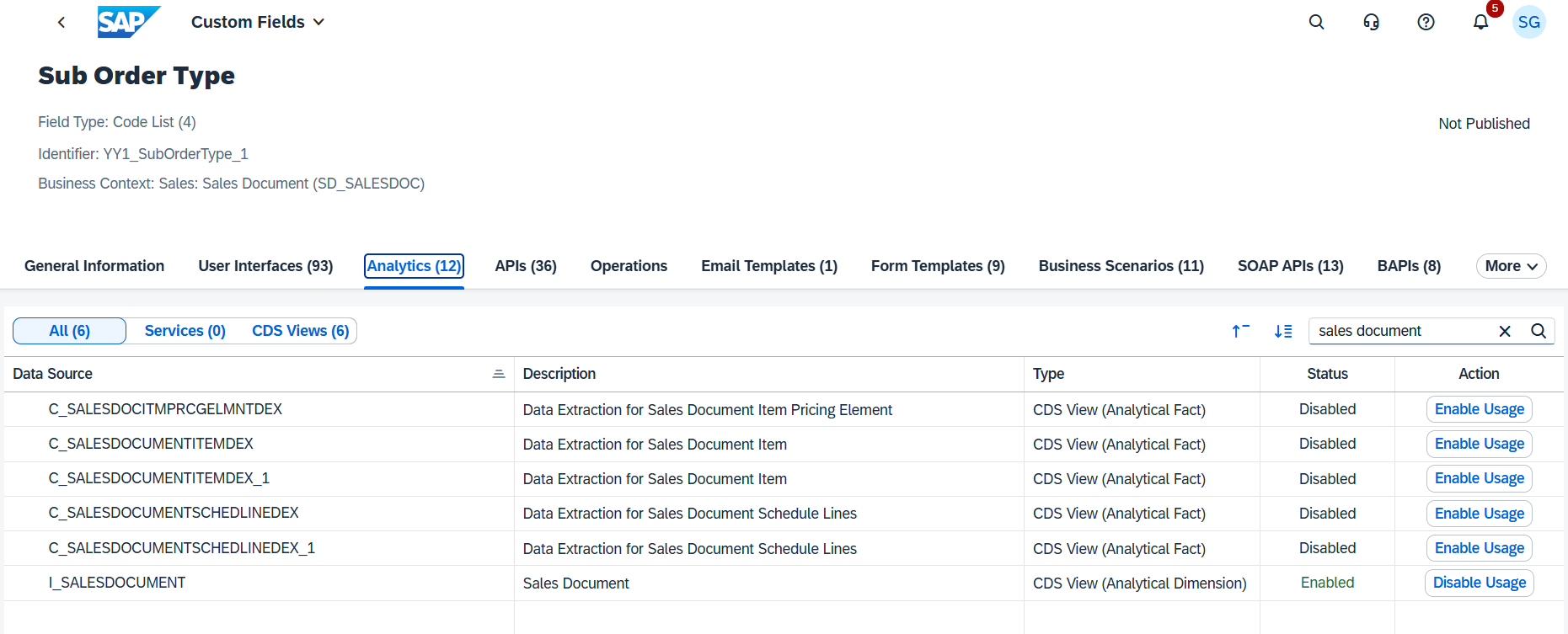
Task: Click the sort ascending icon
Action: pos(1240,331)
